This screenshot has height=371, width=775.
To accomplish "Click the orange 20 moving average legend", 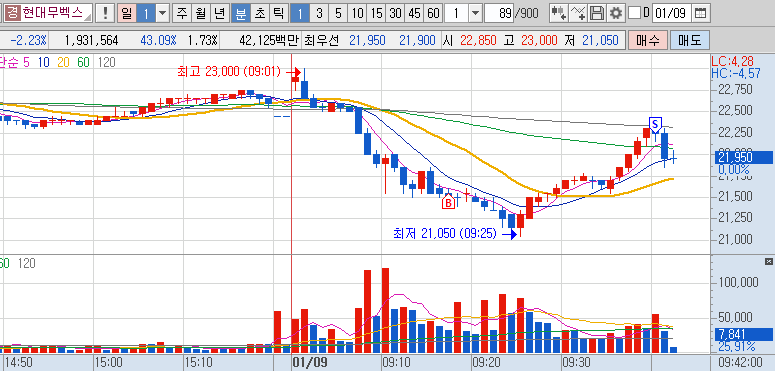I will (63, 63).
